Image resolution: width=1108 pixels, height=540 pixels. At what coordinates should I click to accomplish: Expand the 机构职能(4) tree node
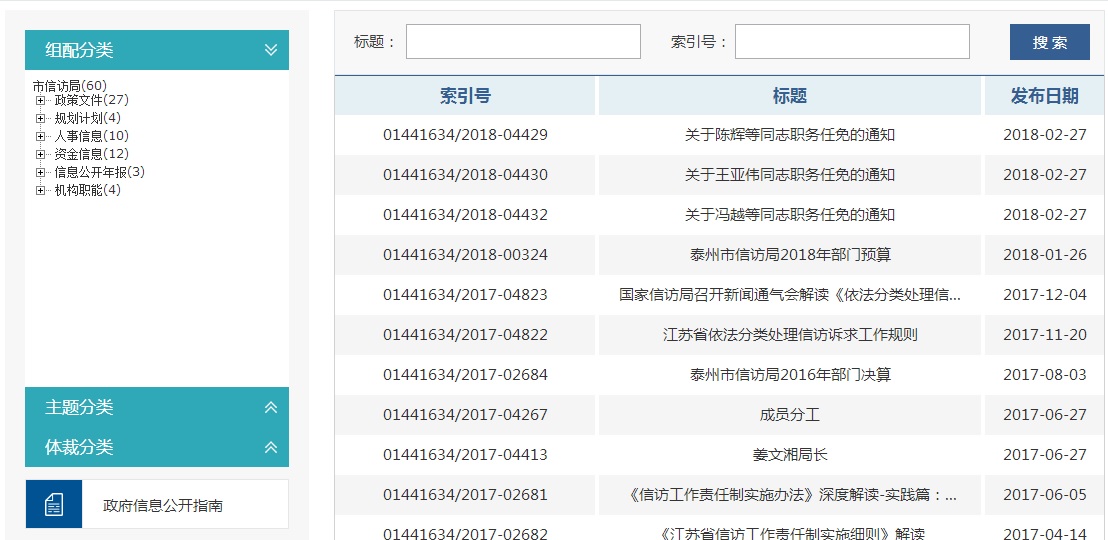40,190
